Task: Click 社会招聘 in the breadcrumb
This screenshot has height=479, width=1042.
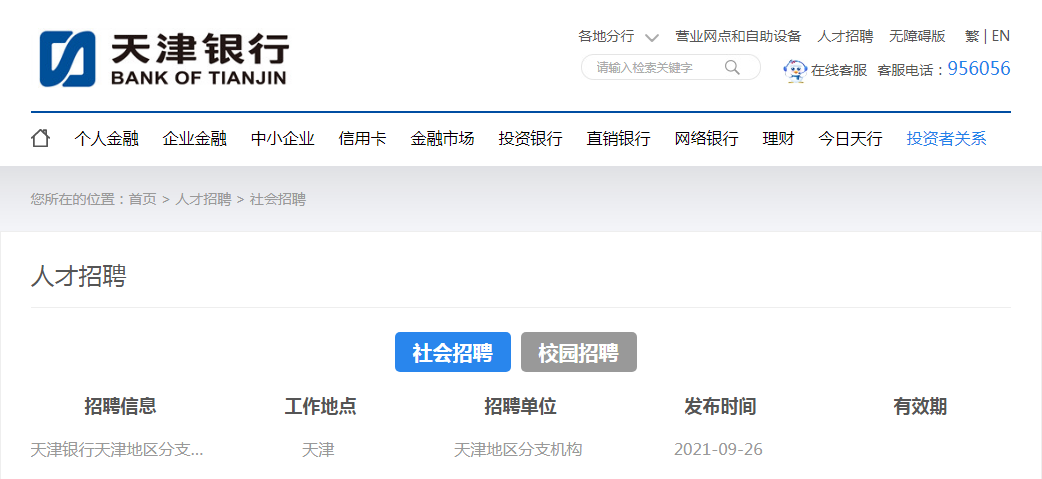Action: click(278, 199)
